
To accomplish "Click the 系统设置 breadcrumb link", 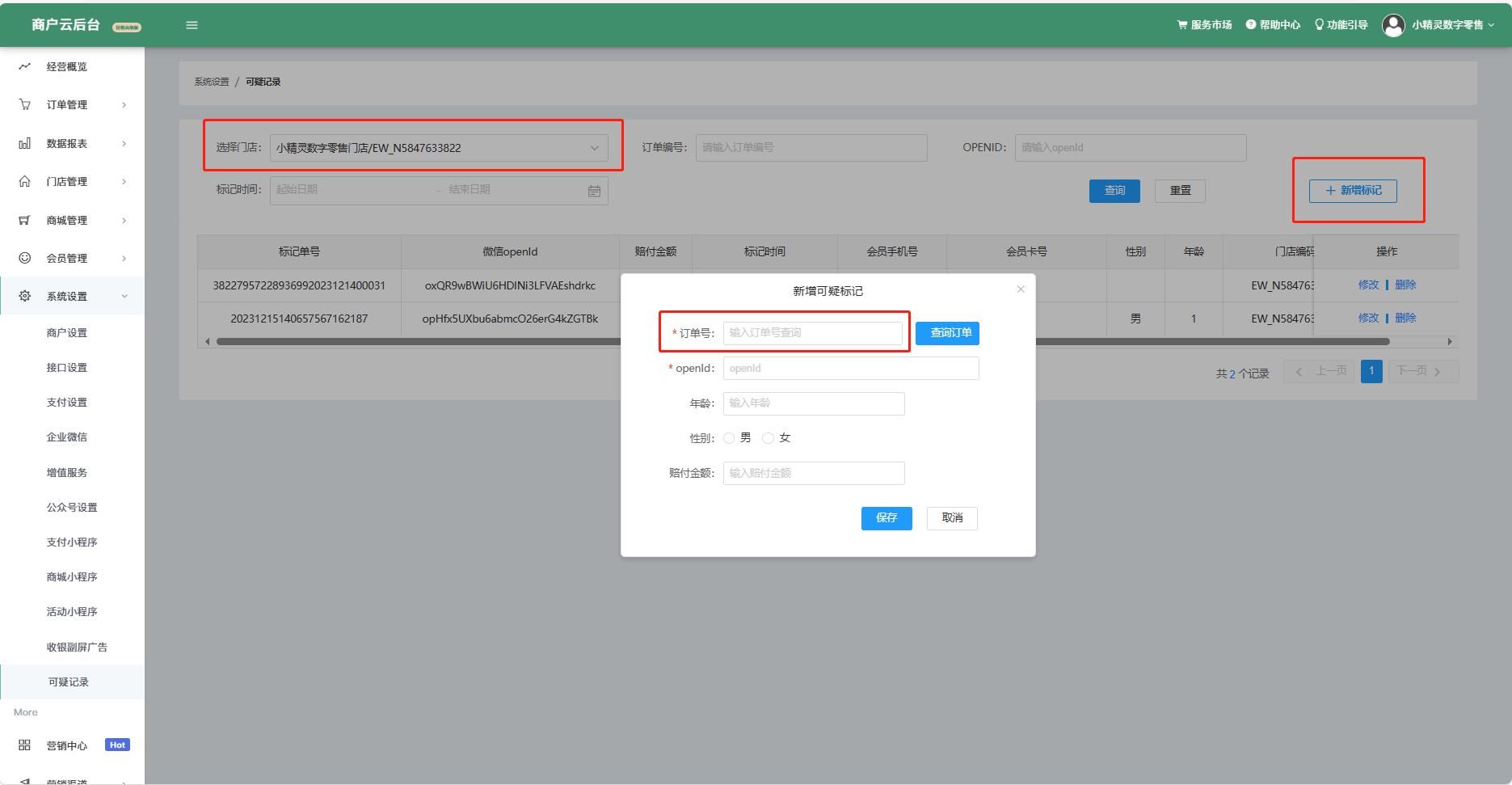I will click(x=212, y=82).
